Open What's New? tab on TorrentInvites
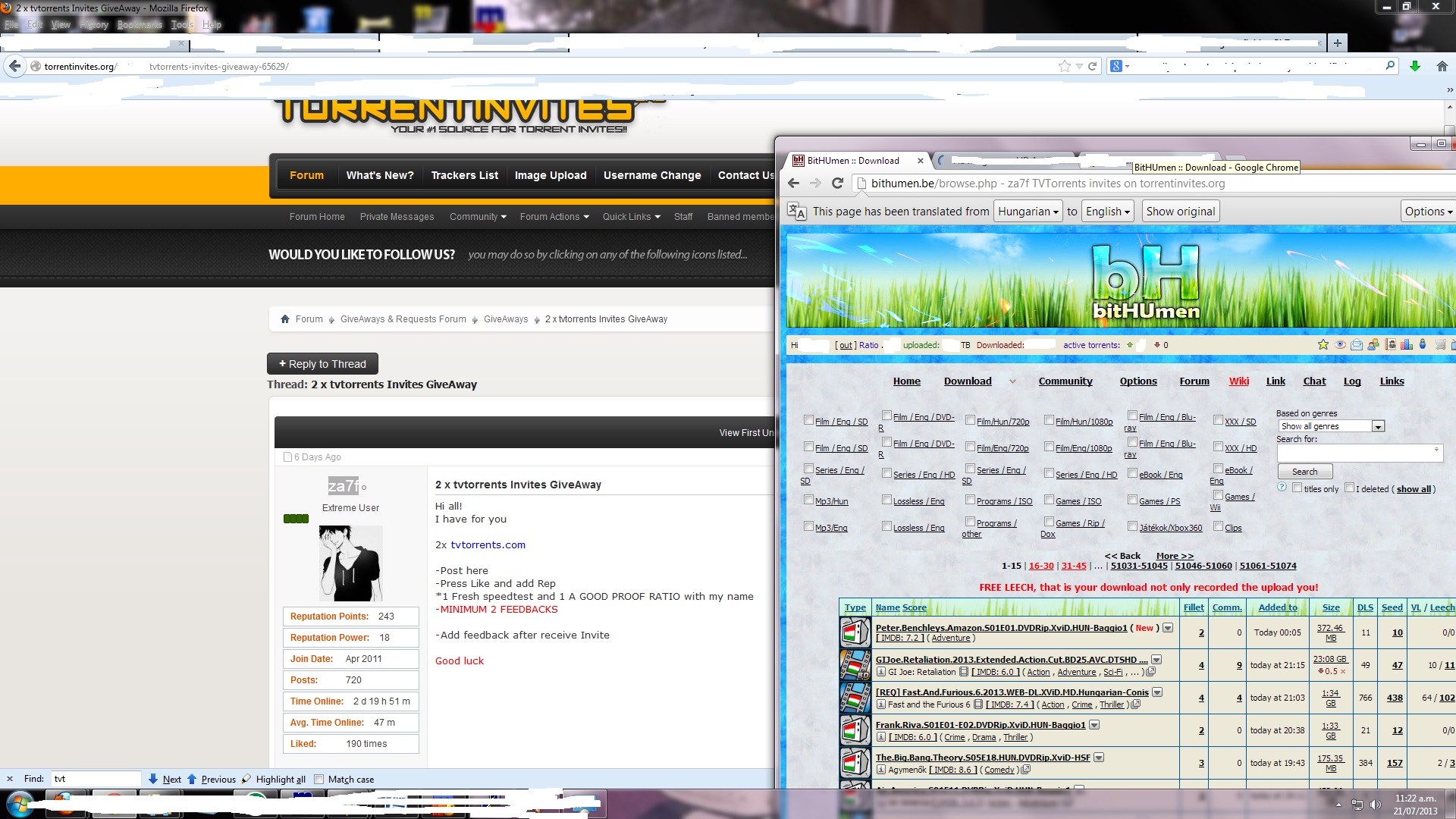 pos(380,175)
